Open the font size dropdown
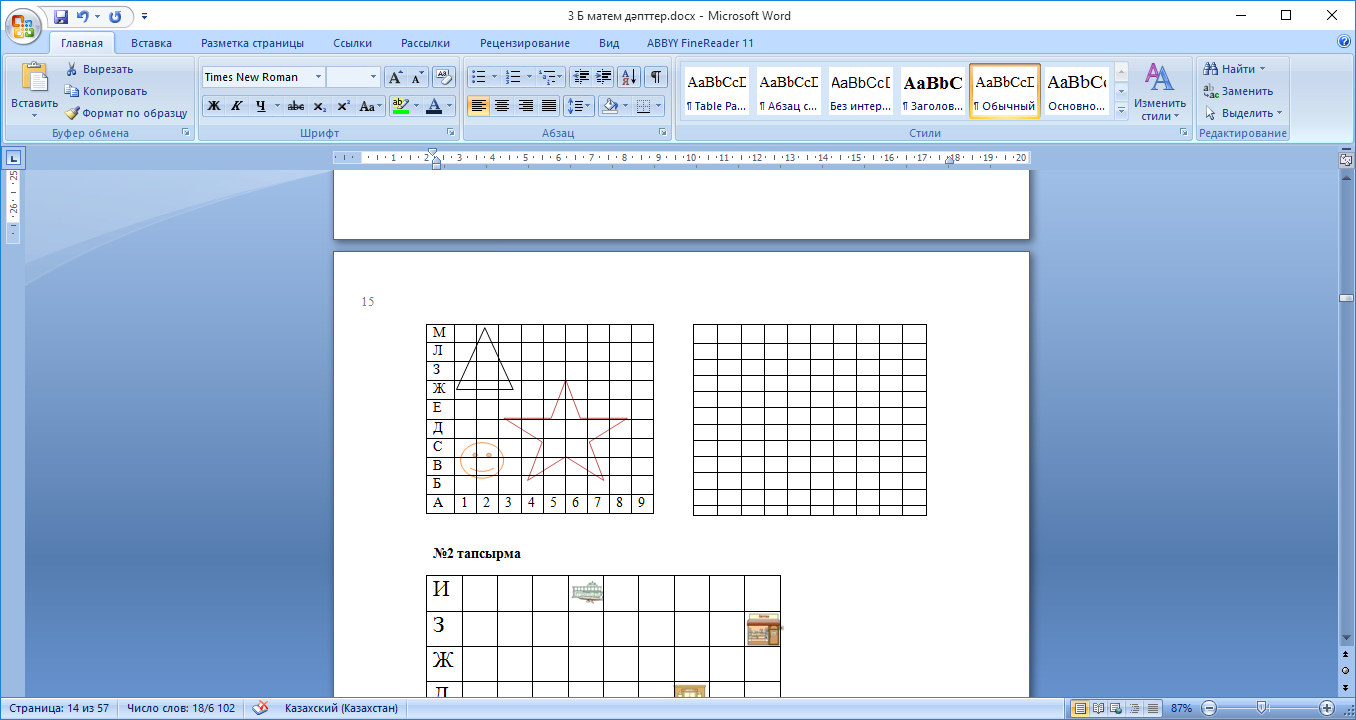This screenshot has width=1356, height=720. [x=374, y=77]
